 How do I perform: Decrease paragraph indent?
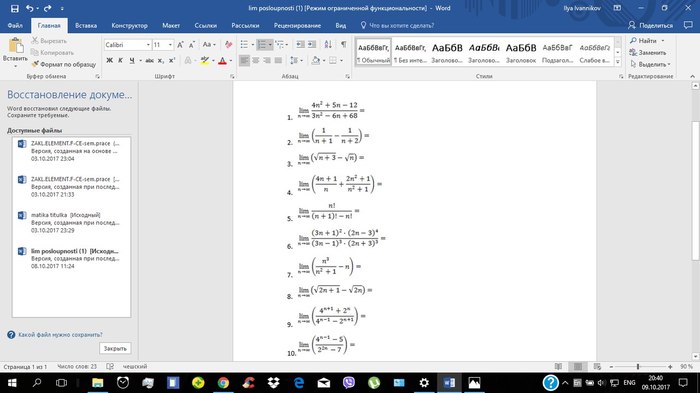(x=300, y=45)
